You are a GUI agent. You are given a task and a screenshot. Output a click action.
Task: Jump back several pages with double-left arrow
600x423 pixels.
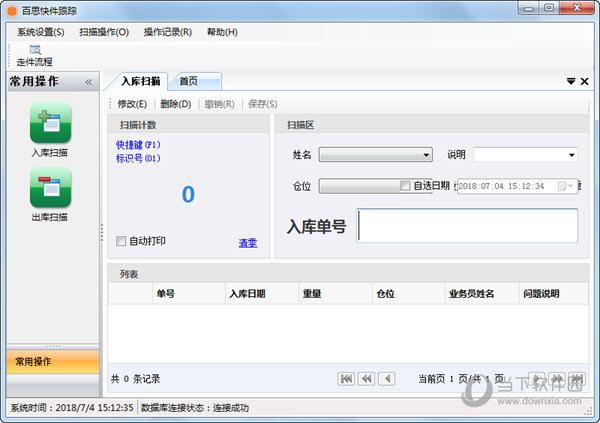[x=367, y=379]
